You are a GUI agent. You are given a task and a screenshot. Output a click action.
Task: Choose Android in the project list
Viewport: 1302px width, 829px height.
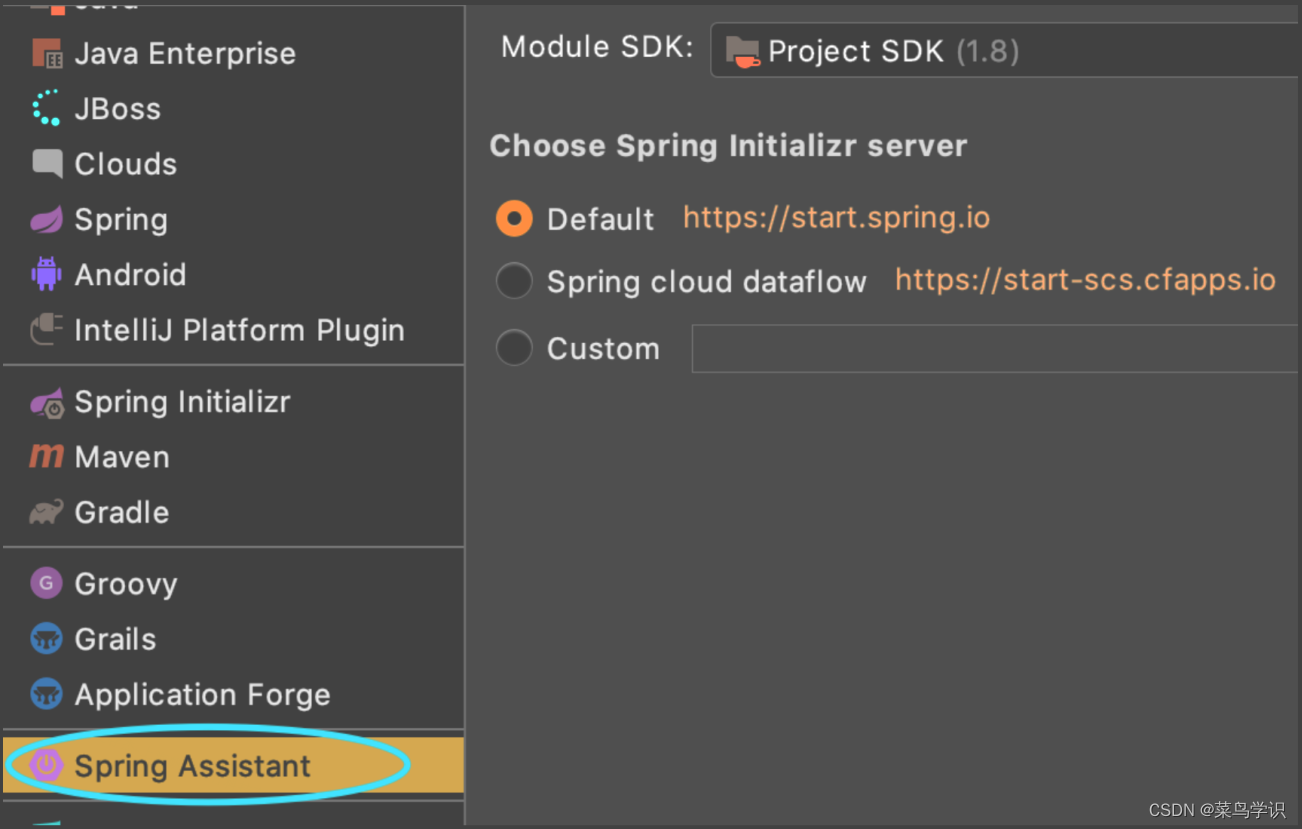[x=234, y=274]
